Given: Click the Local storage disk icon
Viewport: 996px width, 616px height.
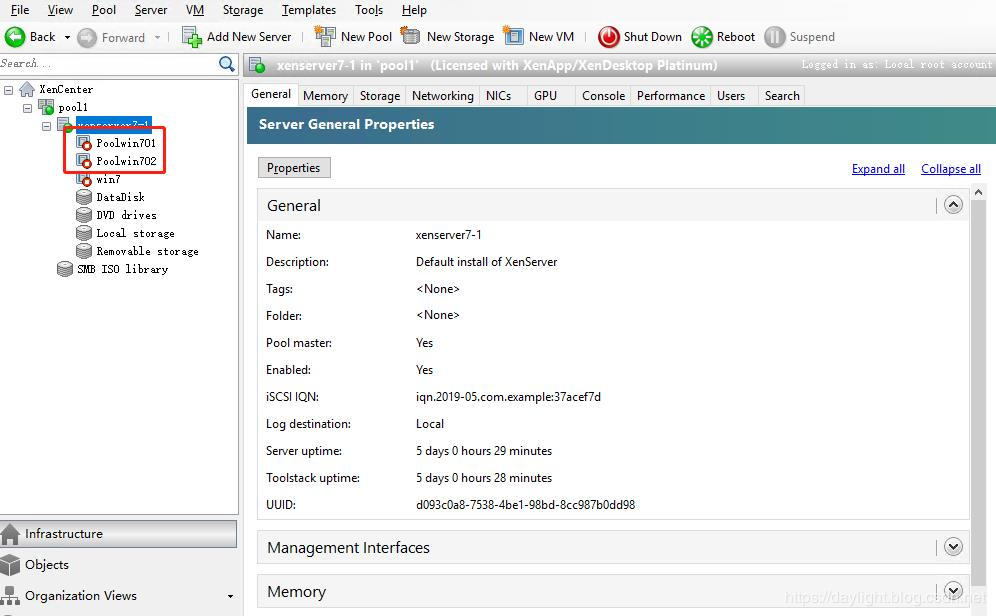Looking at the screenshot, I should [x=84, y=233].
